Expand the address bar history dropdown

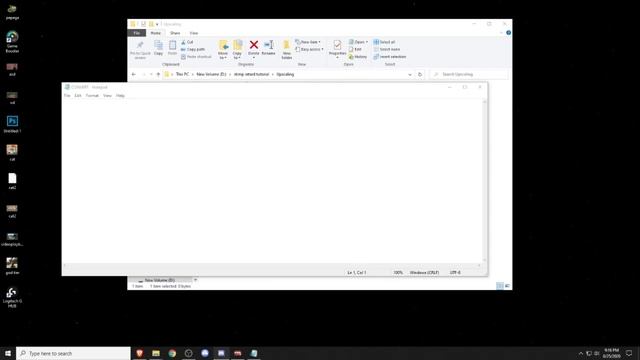point(410,75)
